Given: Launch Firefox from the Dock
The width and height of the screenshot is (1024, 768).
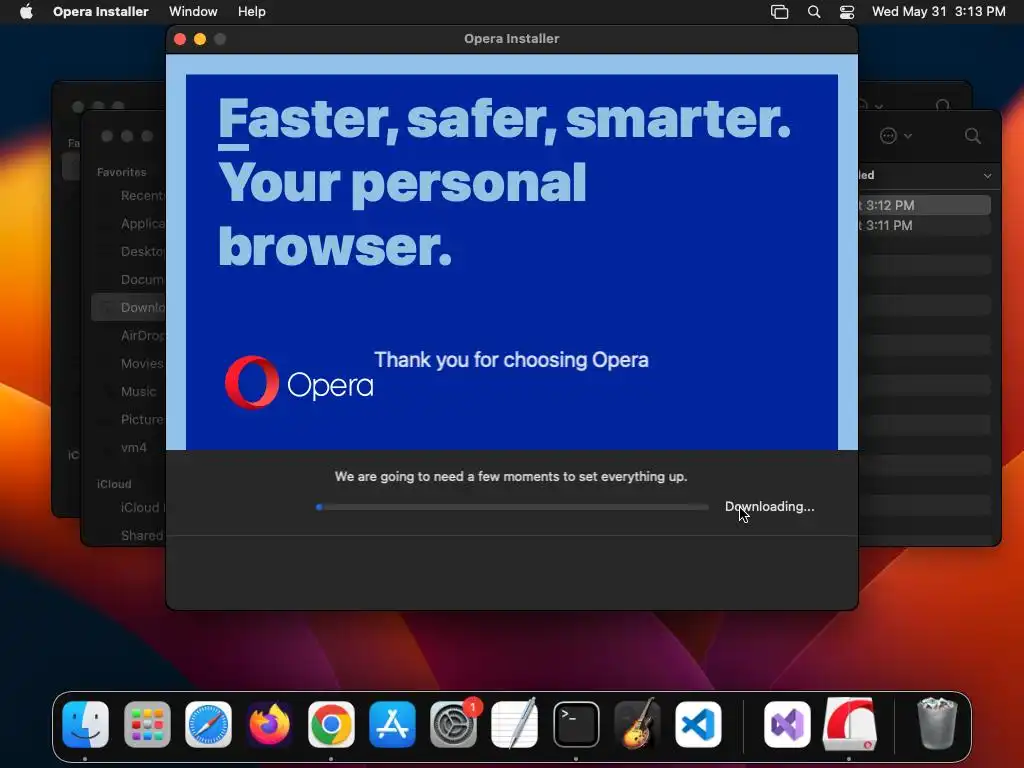Looking at the screenshot, I should (x=270, y=724).
